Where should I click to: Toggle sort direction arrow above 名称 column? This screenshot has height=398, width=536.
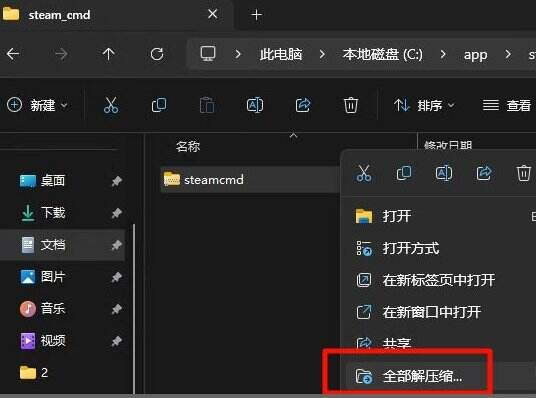(x=293, y=136)
